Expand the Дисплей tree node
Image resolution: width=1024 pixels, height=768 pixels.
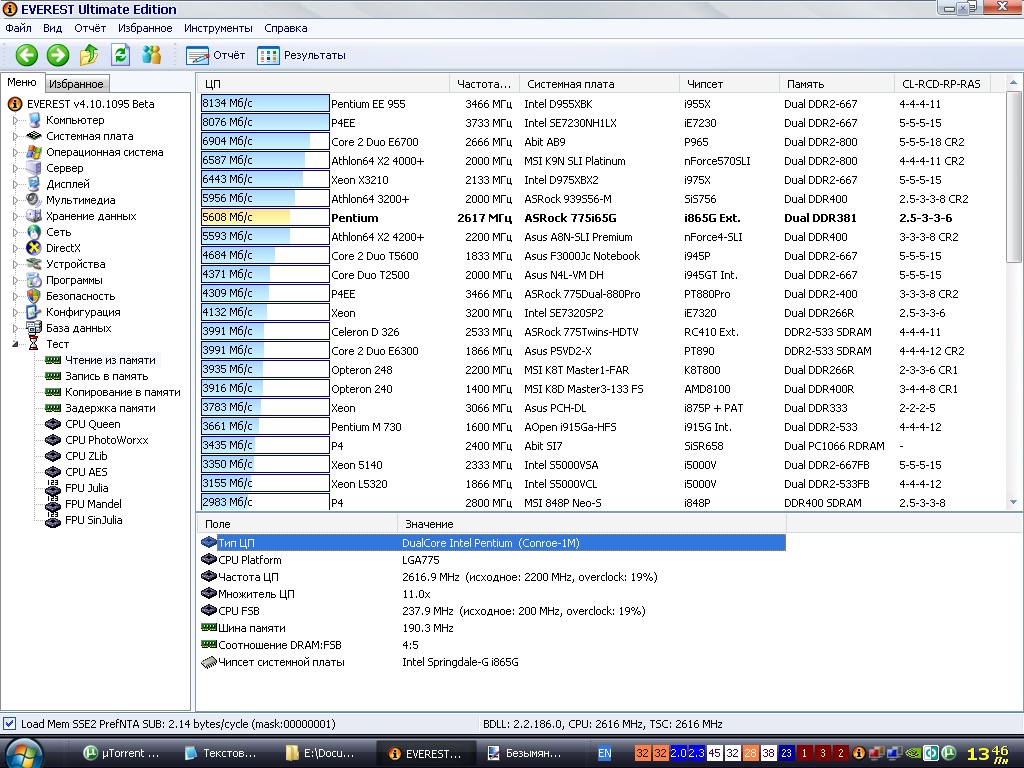15,184
